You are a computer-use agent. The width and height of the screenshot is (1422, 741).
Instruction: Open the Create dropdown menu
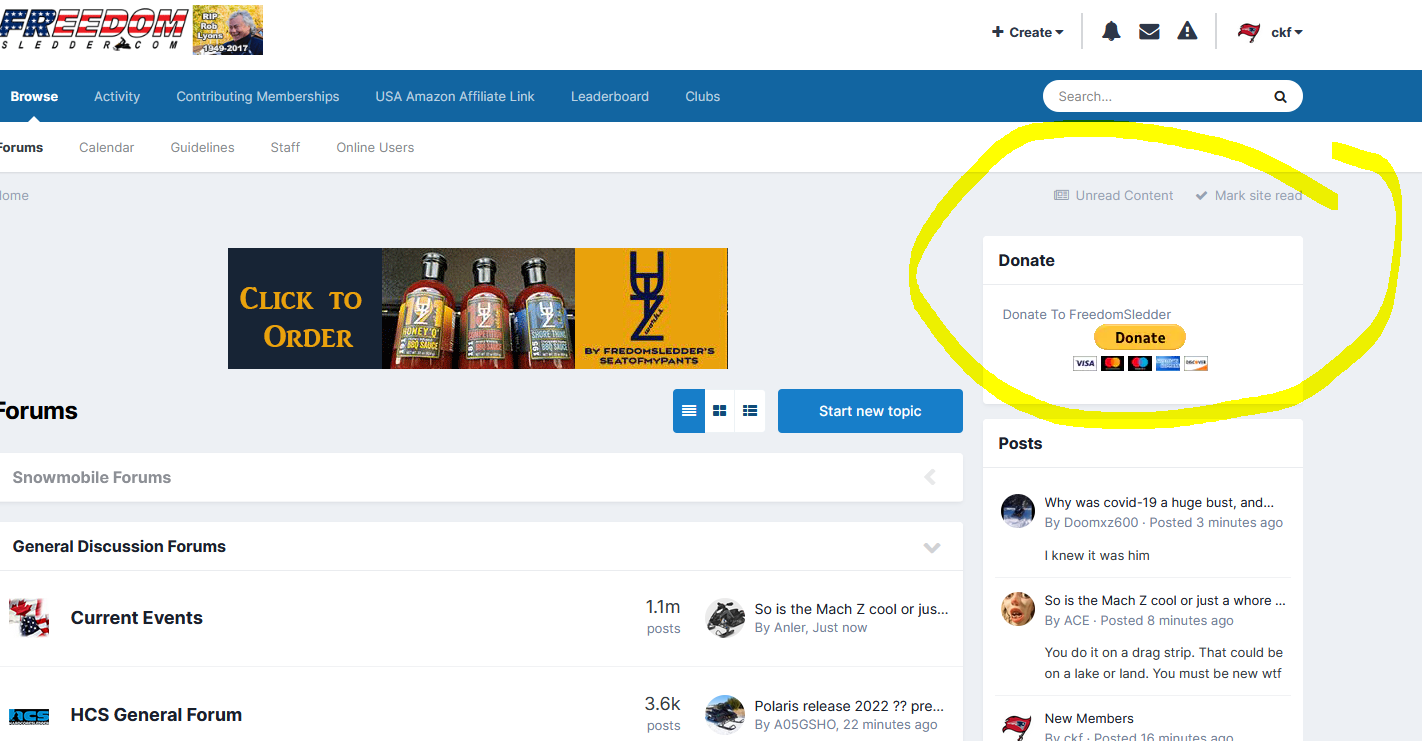click(1027, 32)
